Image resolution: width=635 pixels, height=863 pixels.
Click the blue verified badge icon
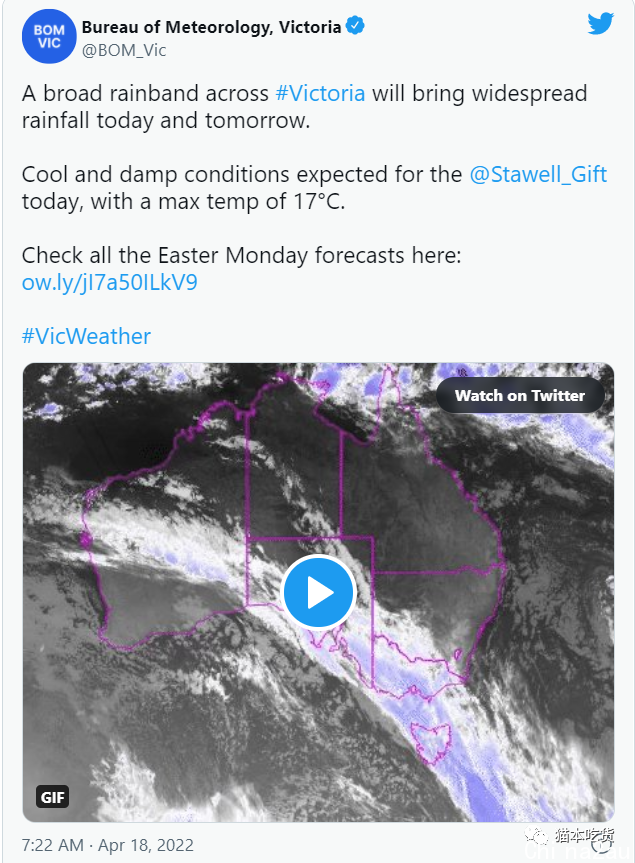pos(355,26)
